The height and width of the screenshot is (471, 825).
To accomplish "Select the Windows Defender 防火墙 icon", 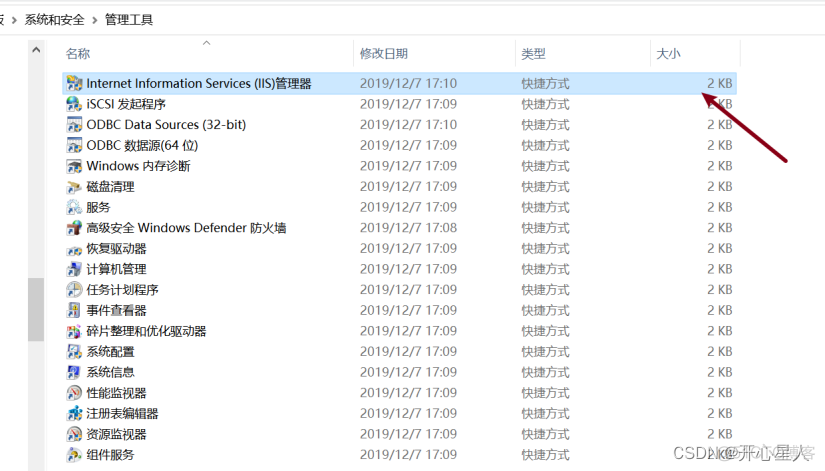I will click(x=74, y=228).
